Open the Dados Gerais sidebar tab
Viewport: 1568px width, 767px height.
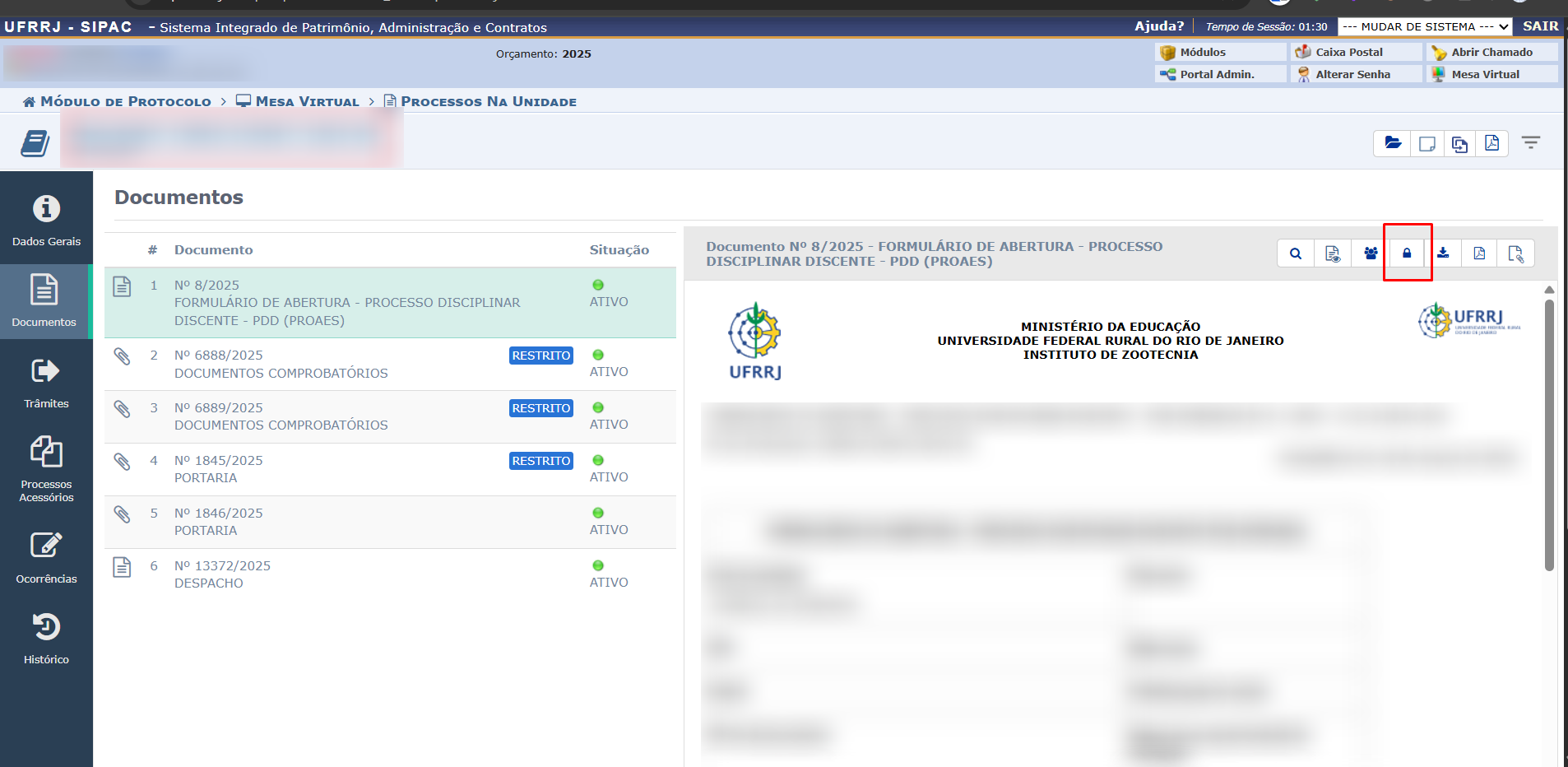pyautogui.click(x=46, y=220)
